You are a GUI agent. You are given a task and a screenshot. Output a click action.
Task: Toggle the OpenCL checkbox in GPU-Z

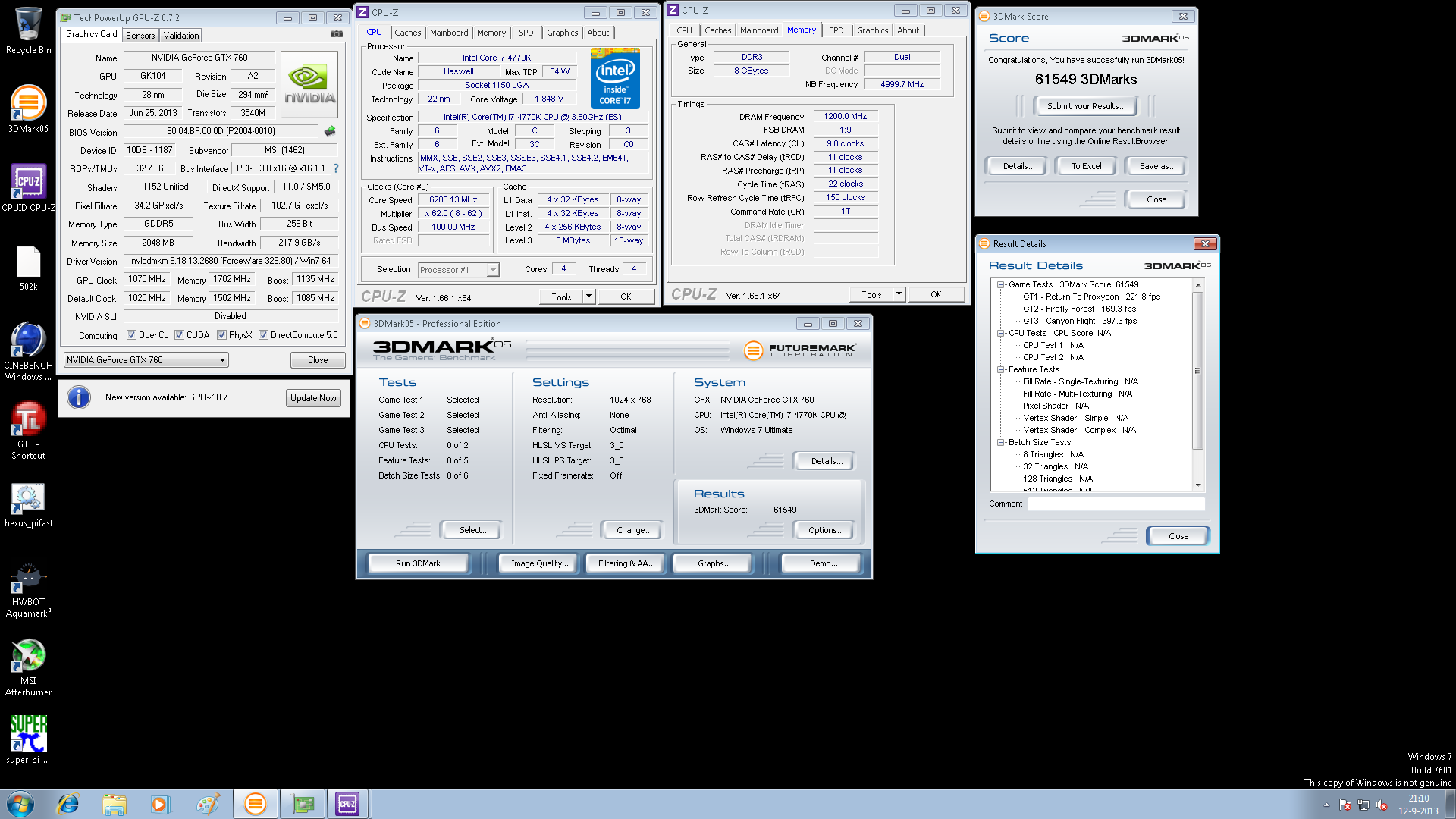[x=131, y=335]
